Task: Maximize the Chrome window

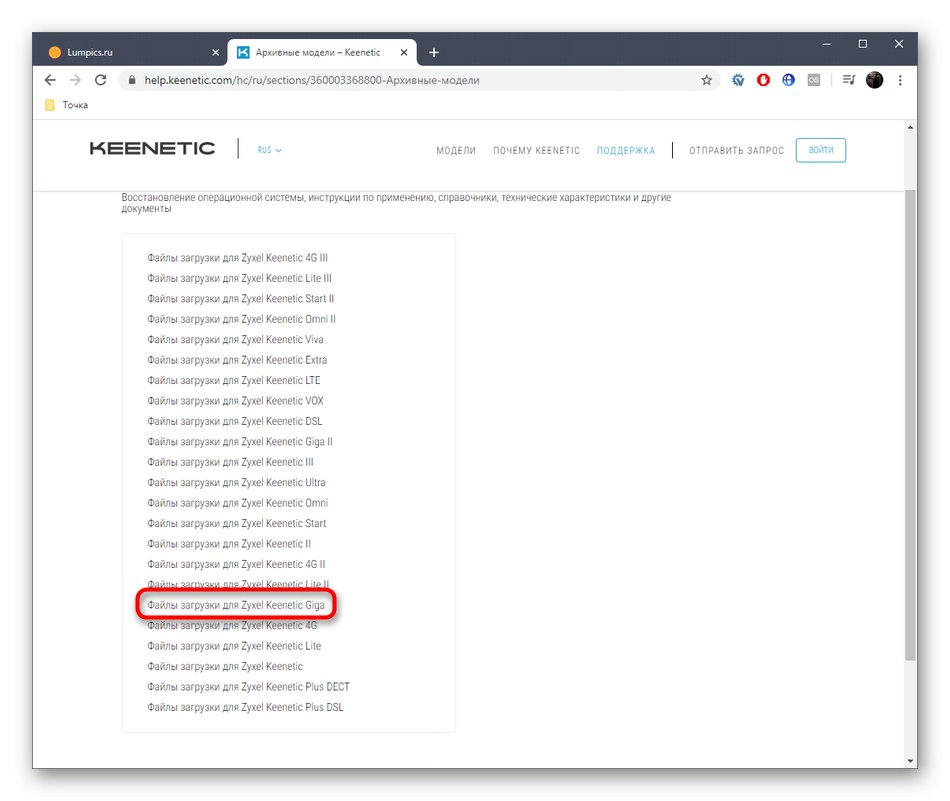Action: pyautogui.click(x=863, y=44)
